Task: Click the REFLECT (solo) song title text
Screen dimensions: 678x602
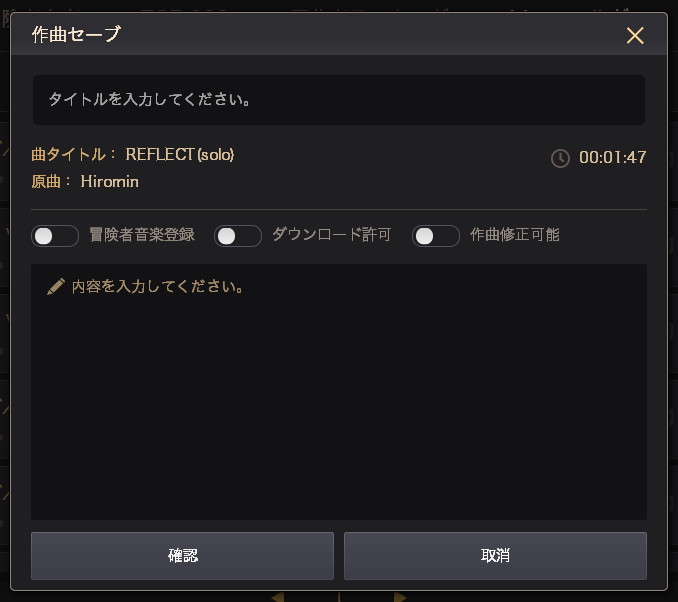Action: pyautogui.click(x=180, y=154)
